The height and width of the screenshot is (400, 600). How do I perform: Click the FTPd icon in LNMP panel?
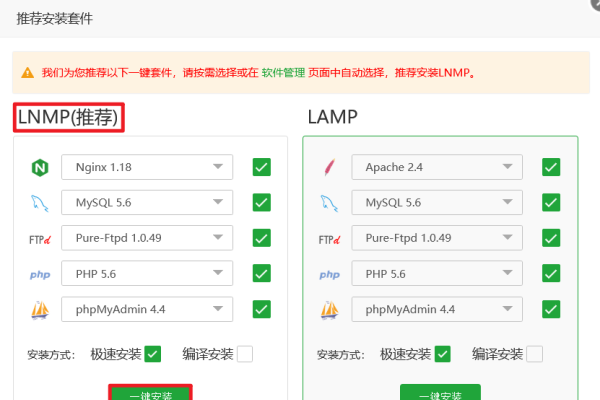coord(40,240)
